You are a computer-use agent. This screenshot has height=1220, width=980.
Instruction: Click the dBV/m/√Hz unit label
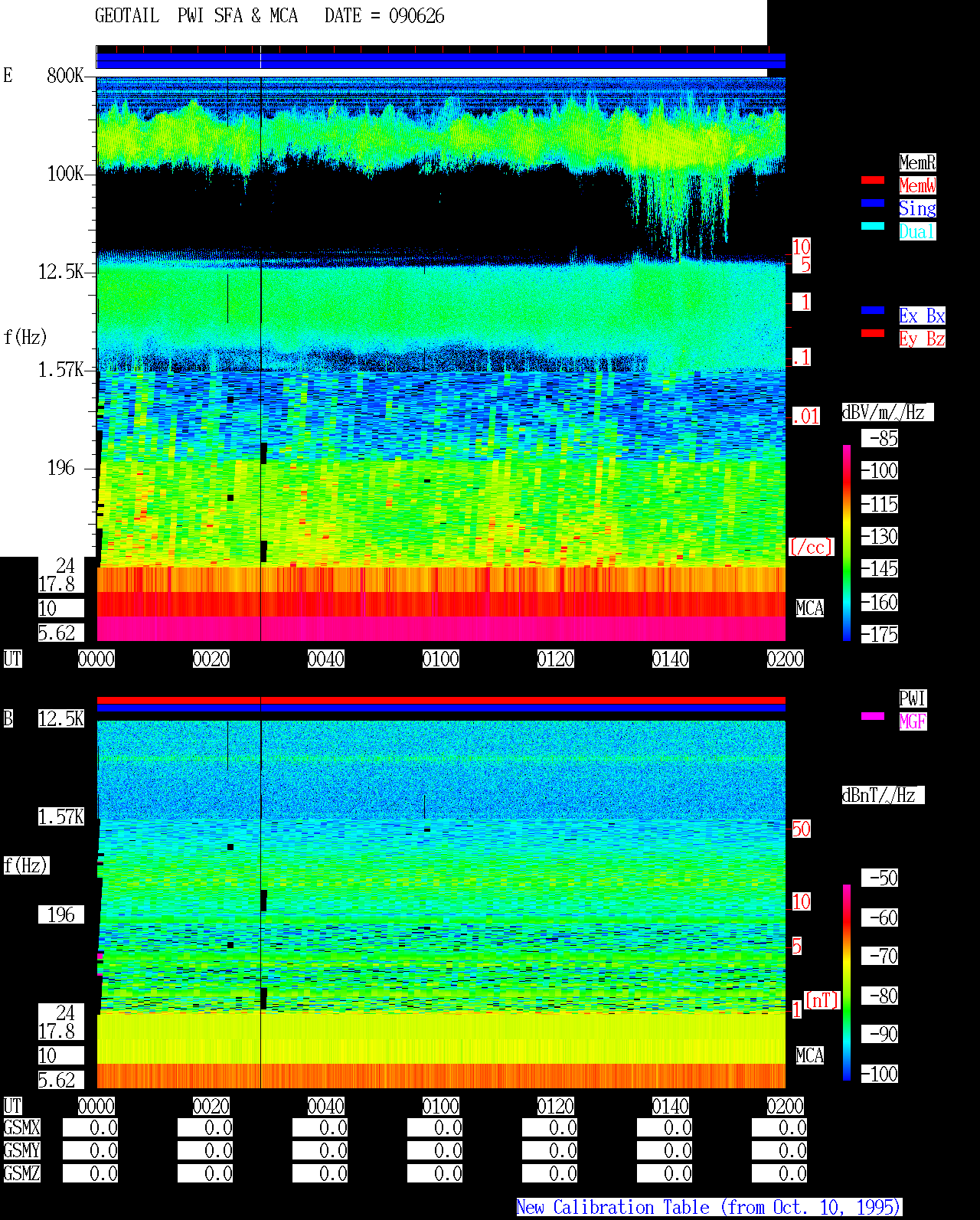(x=887, y=412)
